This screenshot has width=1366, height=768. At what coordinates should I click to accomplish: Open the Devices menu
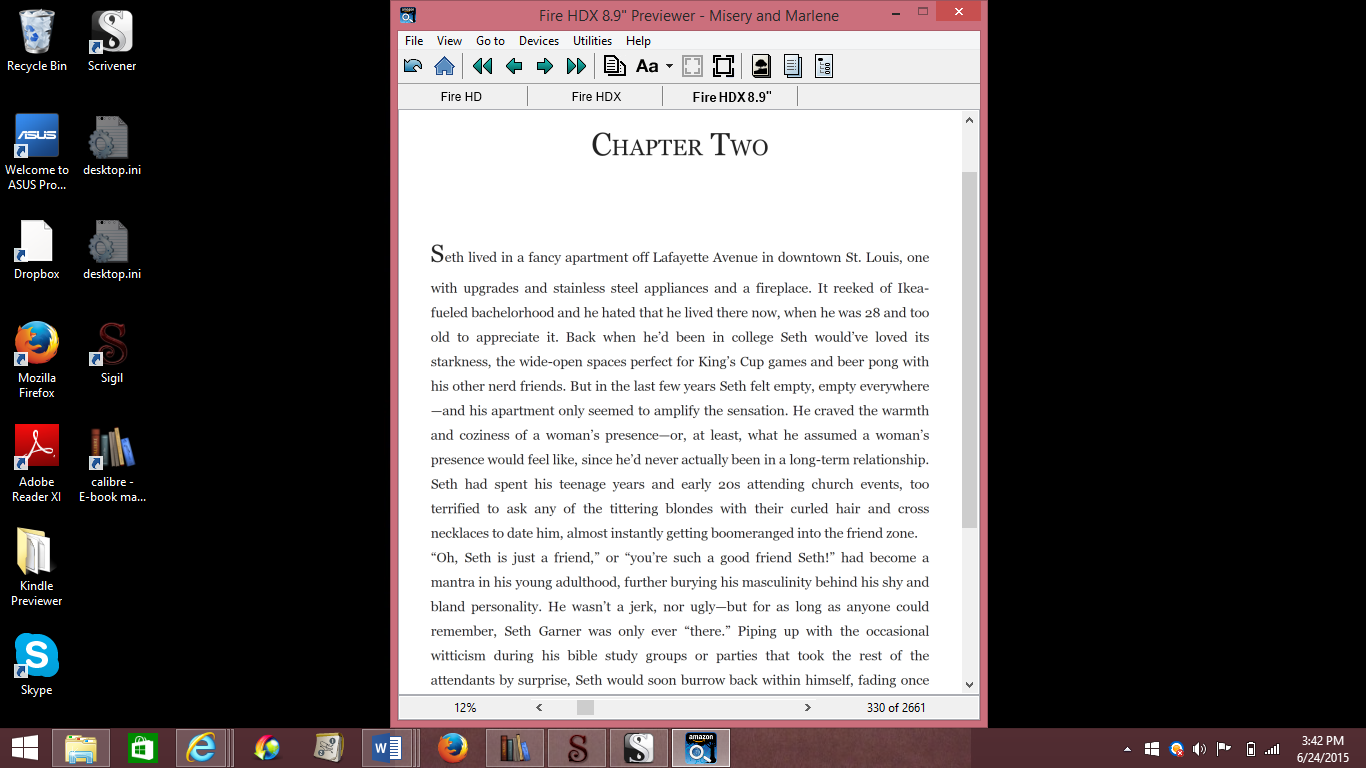click(x=538, y=41)
